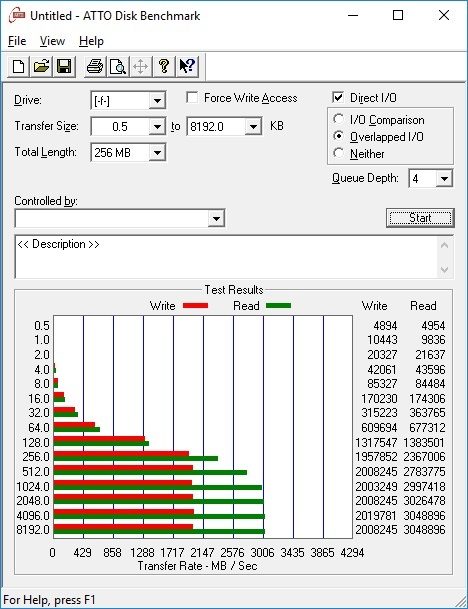Open Print Preview from the toolbar
The height and width of the screenshot is (609, 468).
(118, 67)
